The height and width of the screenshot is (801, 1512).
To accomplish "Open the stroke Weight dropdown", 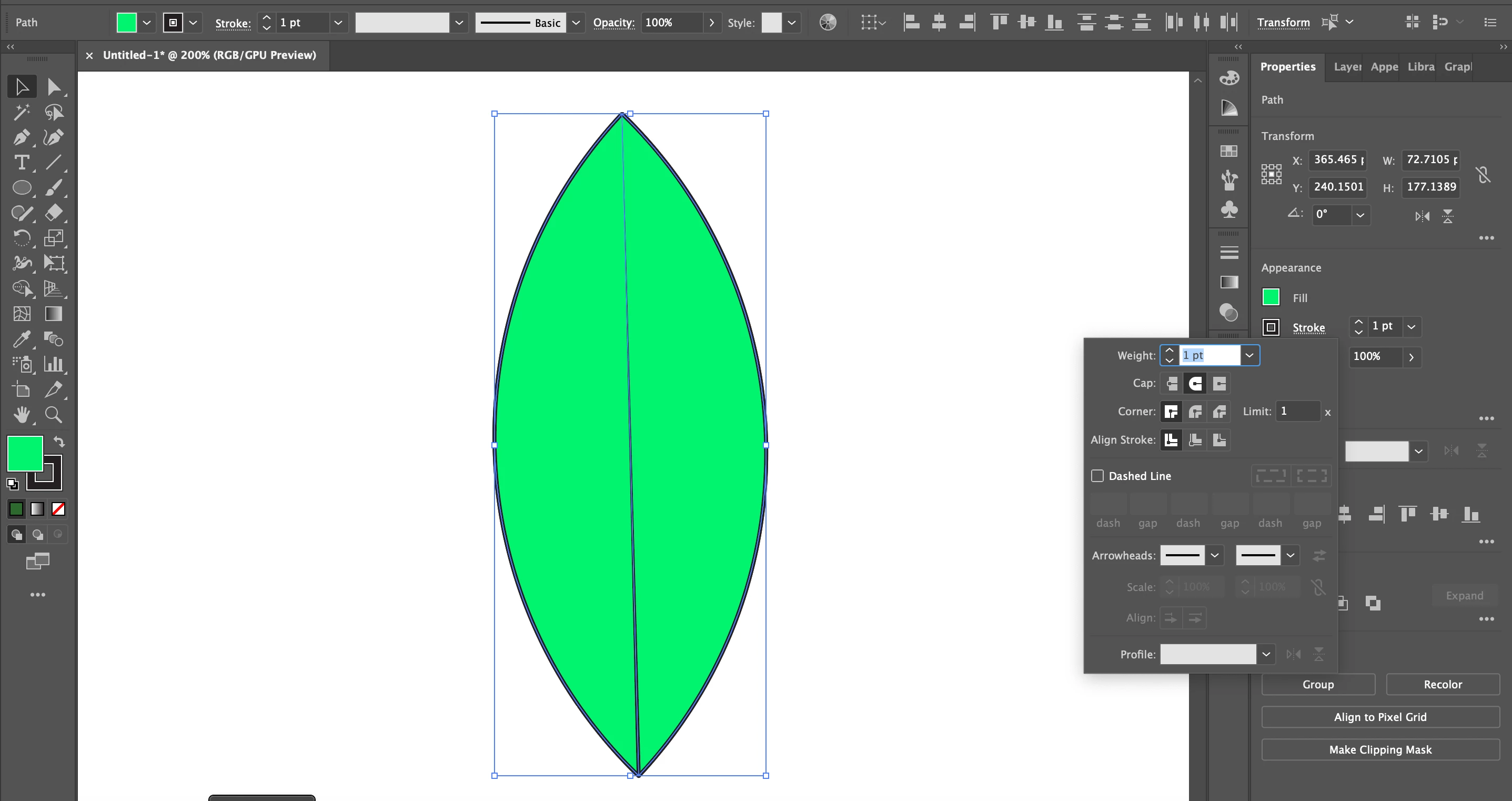I will coord(1249,355).
